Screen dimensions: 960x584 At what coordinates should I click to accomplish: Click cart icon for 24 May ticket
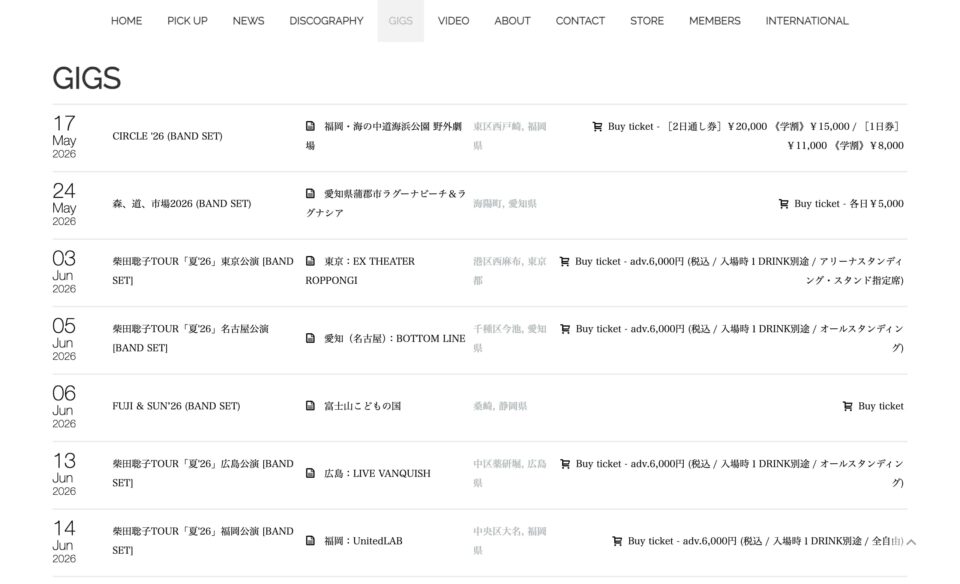[784, 204]
